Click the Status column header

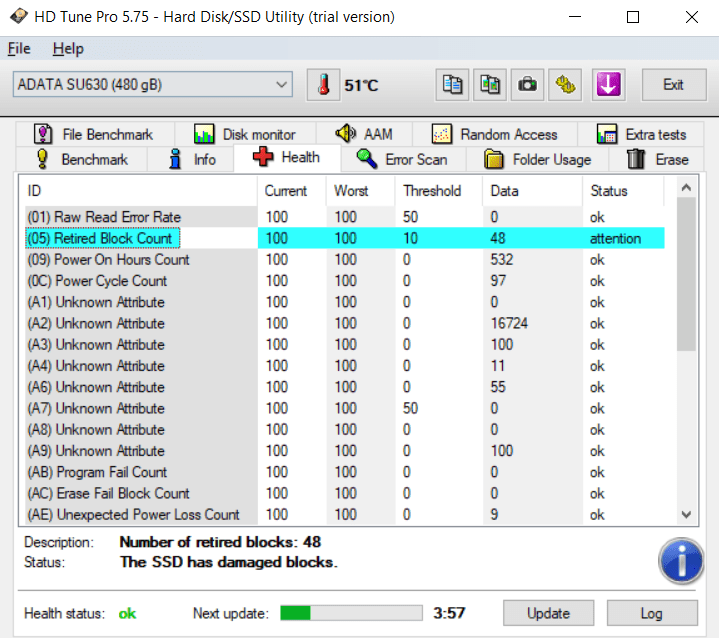(623, 191)
